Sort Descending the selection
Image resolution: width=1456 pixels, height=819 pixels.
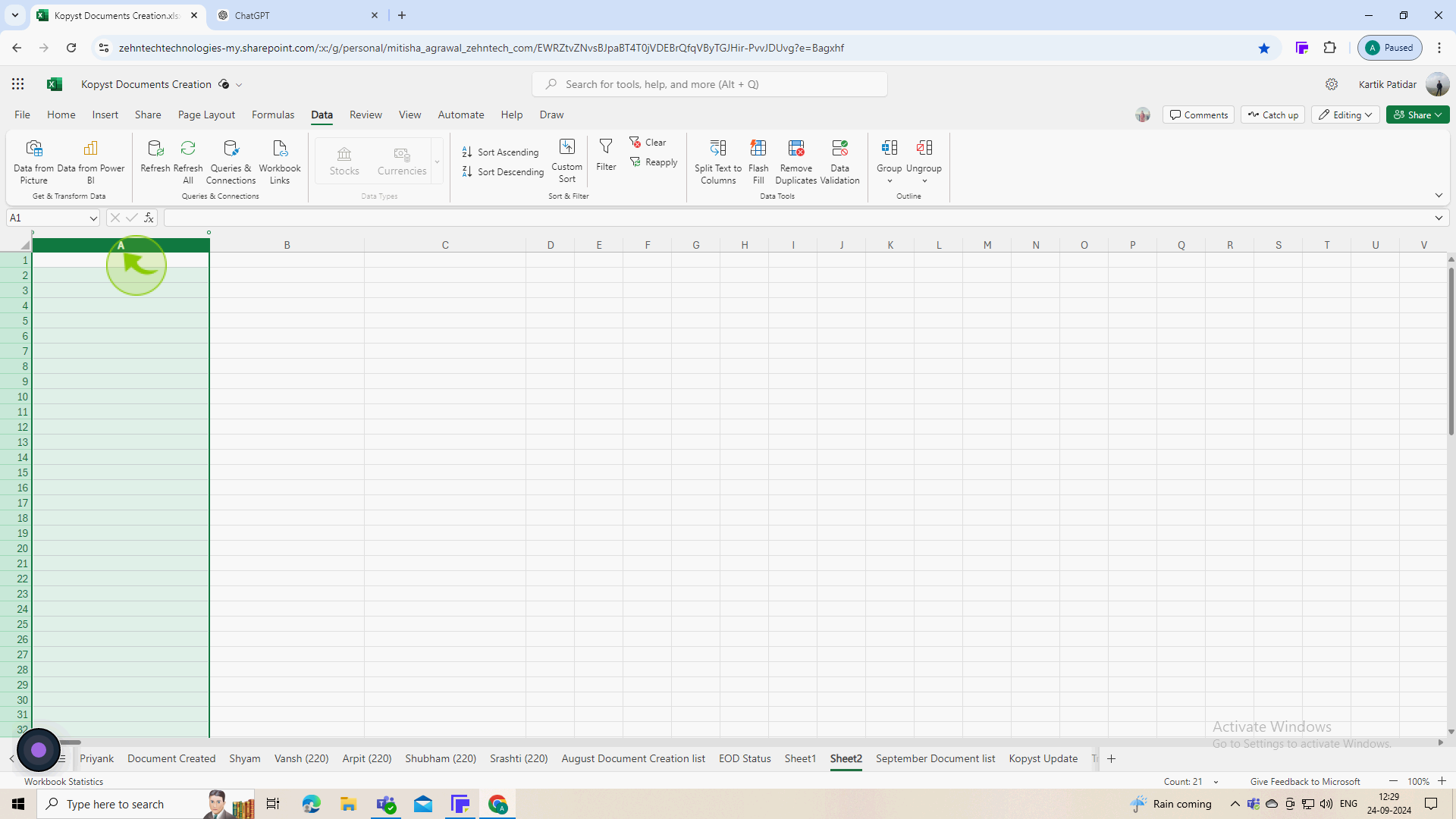tap(503, 172)
